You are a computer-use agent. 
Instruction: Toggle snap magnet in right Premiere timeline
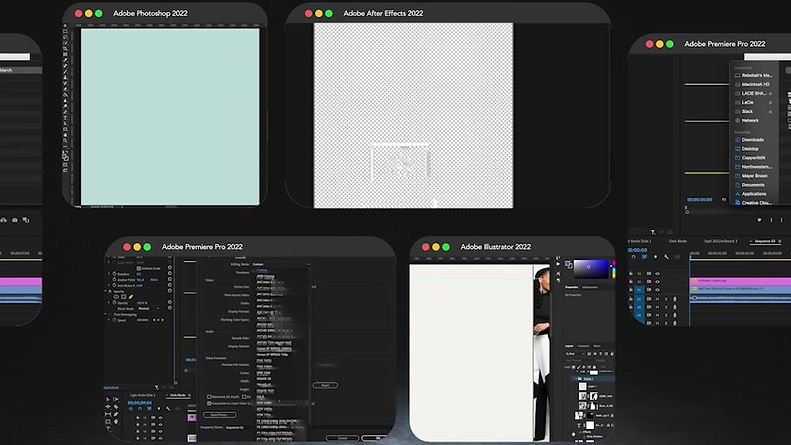tap(634, 257)
